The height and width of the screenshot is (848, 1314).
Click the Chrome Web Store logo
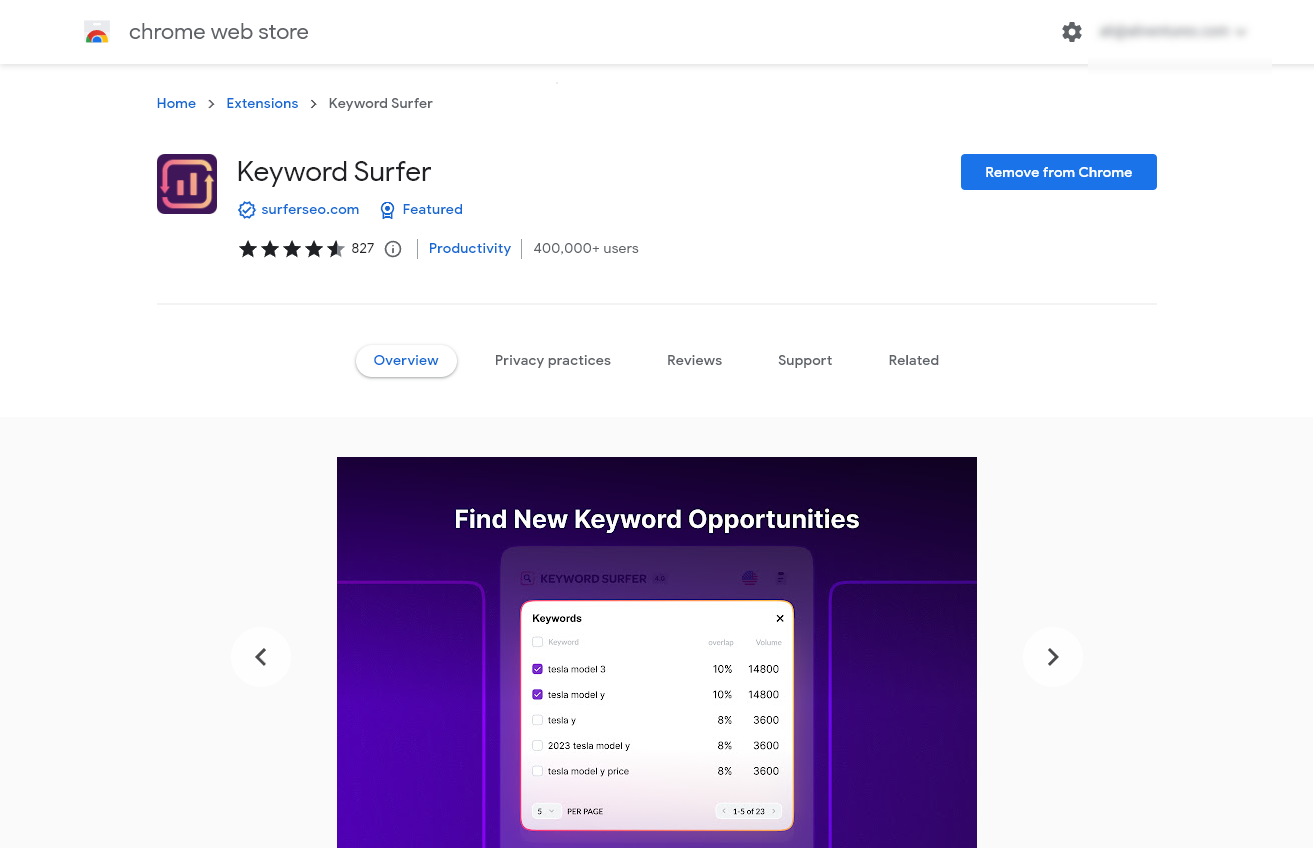tap(97, 32)
